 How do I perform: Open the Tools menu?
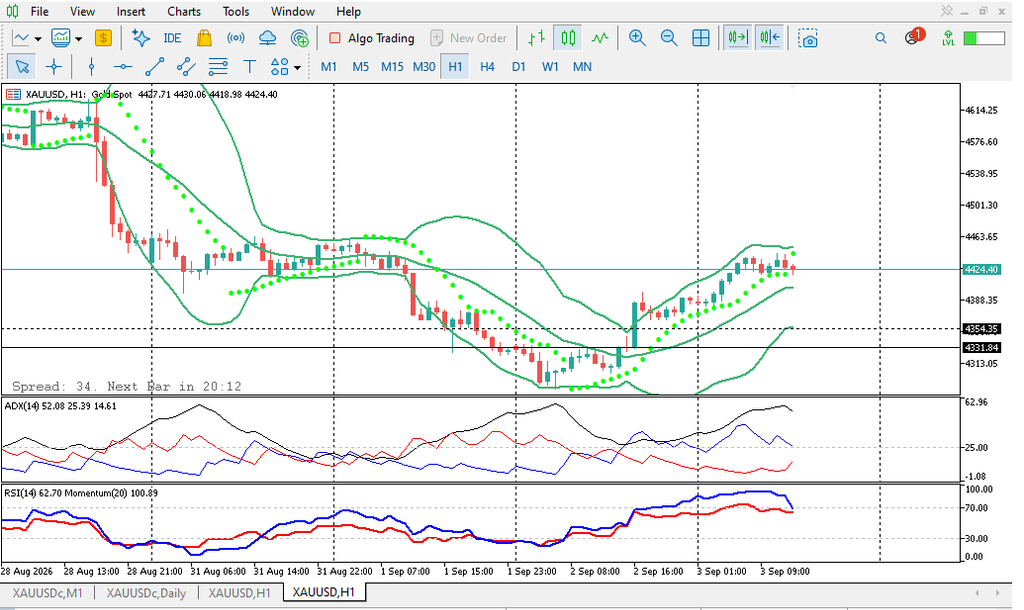tap(236, 11)
